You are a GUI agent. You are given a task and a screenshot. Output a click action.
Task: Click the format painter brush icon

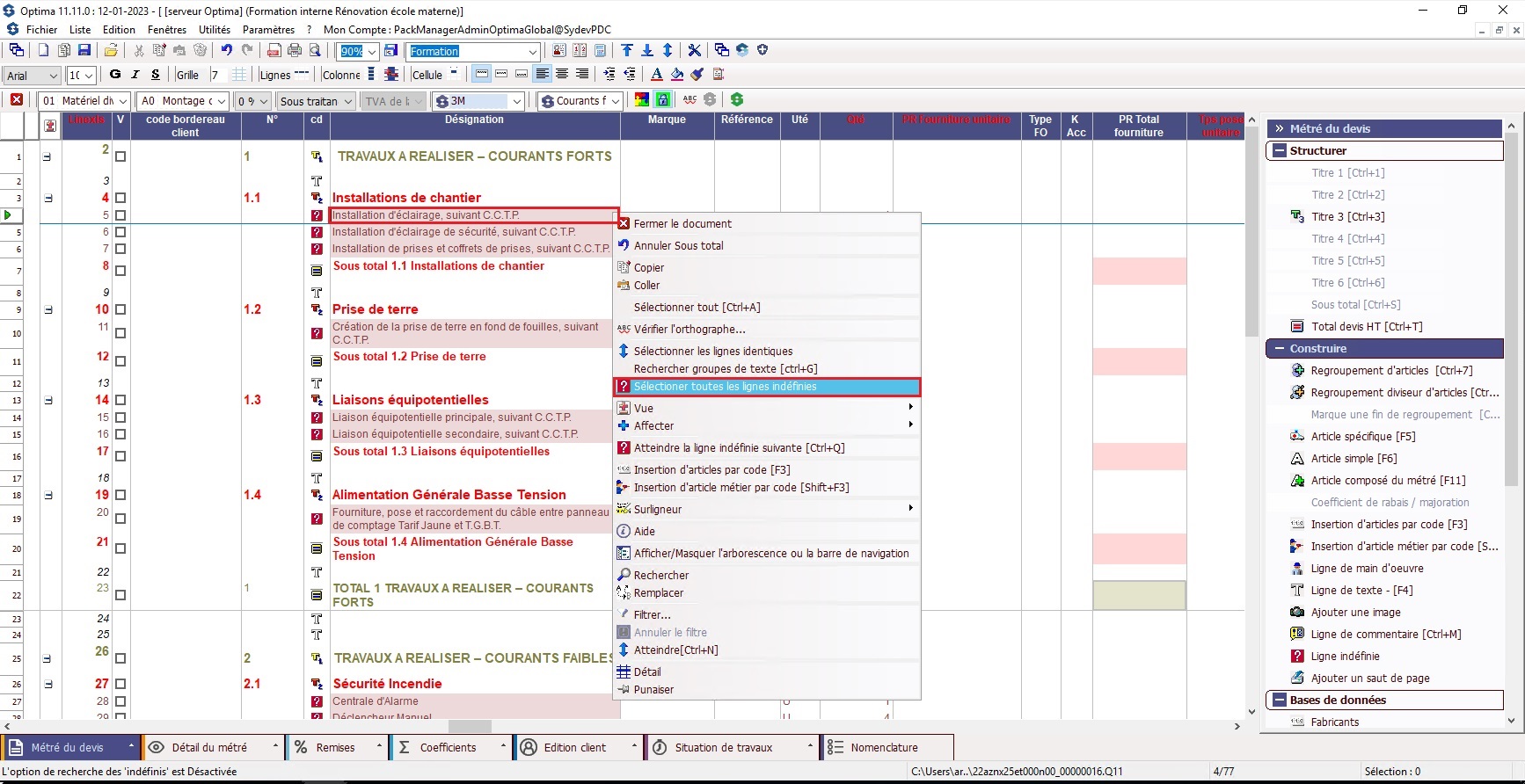tap(697, 75)
